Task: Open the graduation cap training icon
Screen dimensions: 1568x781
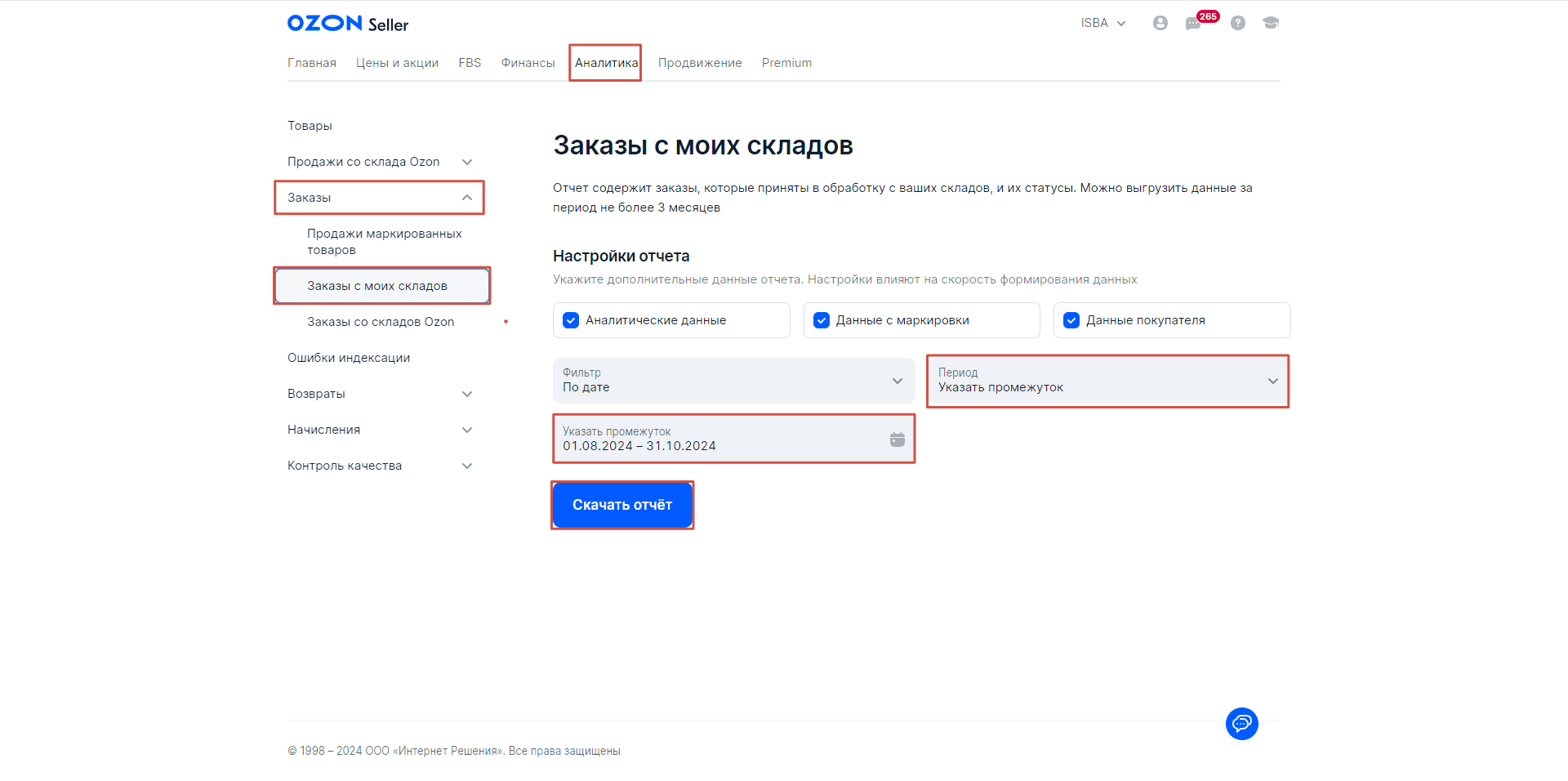Action: pos(1271,23)
